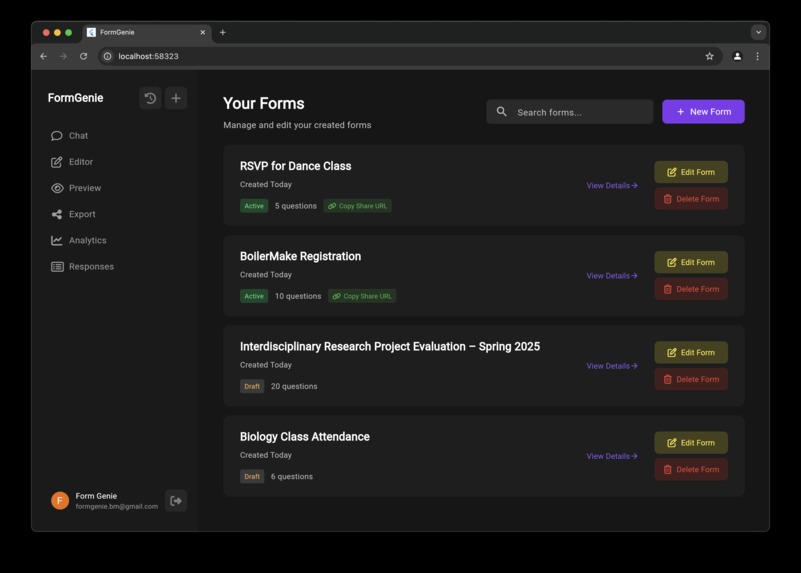Click the Active badge on RSVP for Dance Class
Viewport: 801px width, 573px height.
pyautogui.click(x=254, y=206)
